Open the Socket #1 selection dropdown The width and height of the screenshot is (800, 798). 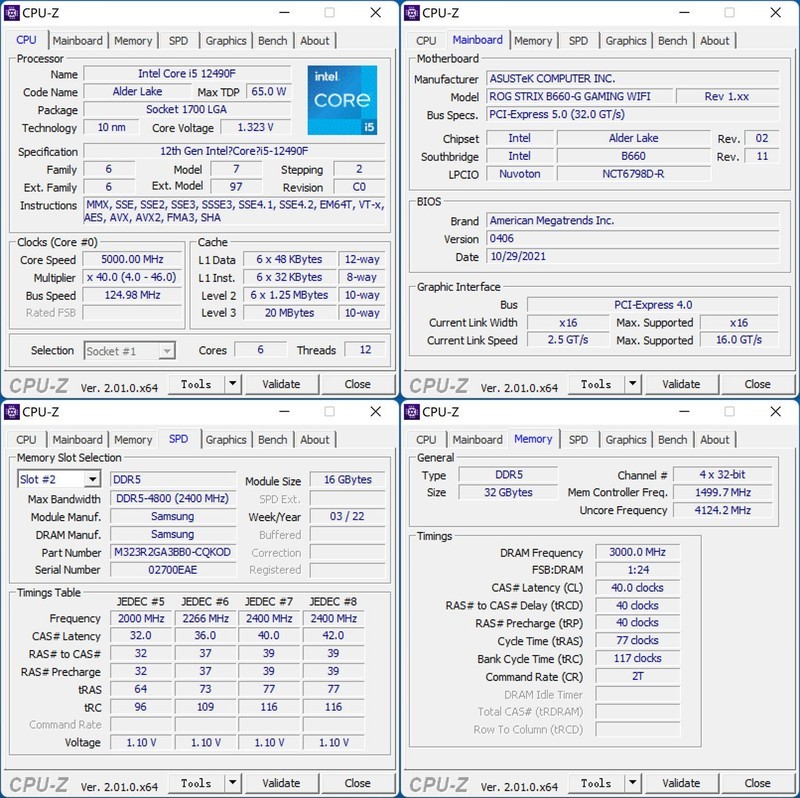click(x=128, y=349)
